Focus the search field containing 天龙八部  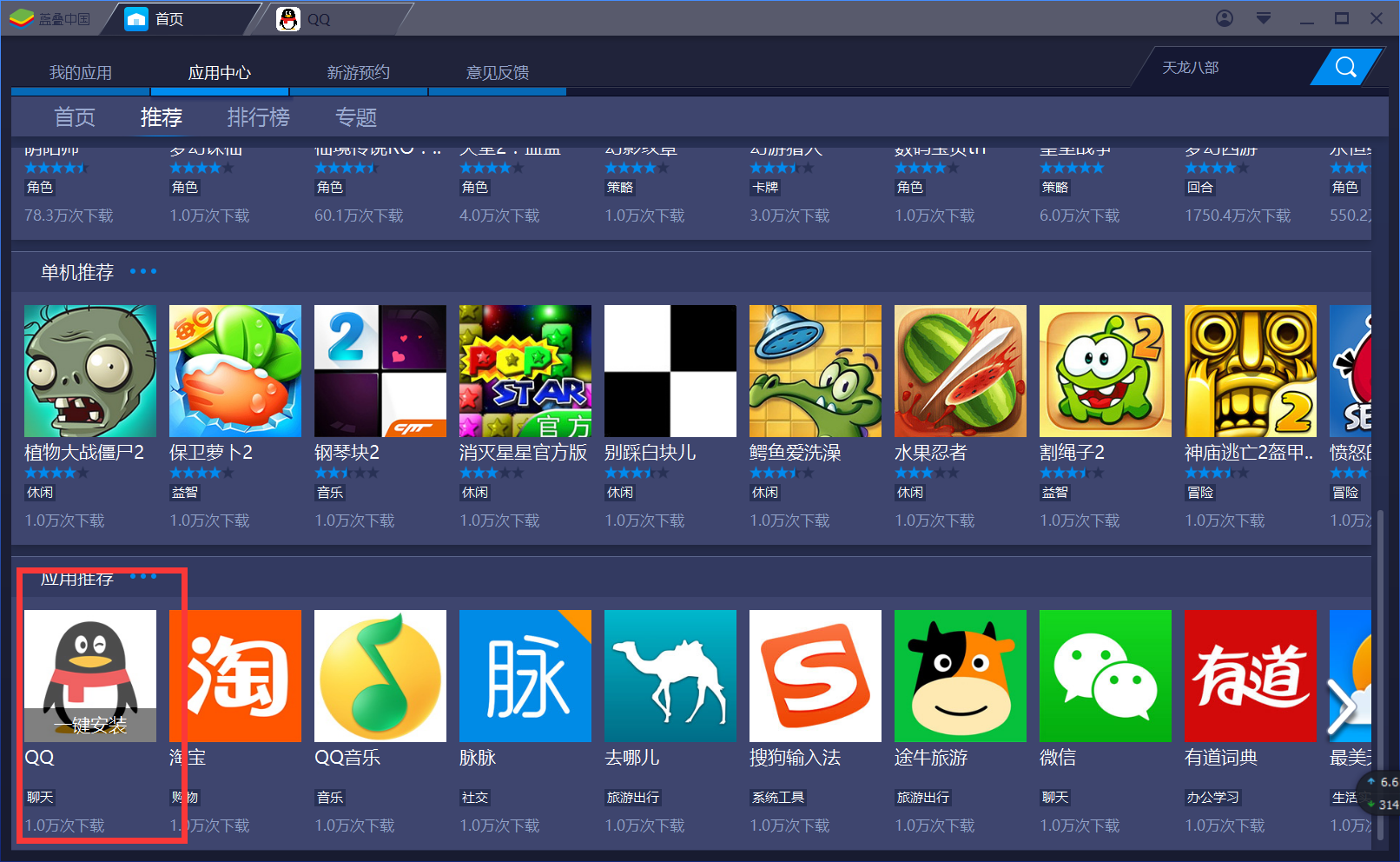[1229, 67]
